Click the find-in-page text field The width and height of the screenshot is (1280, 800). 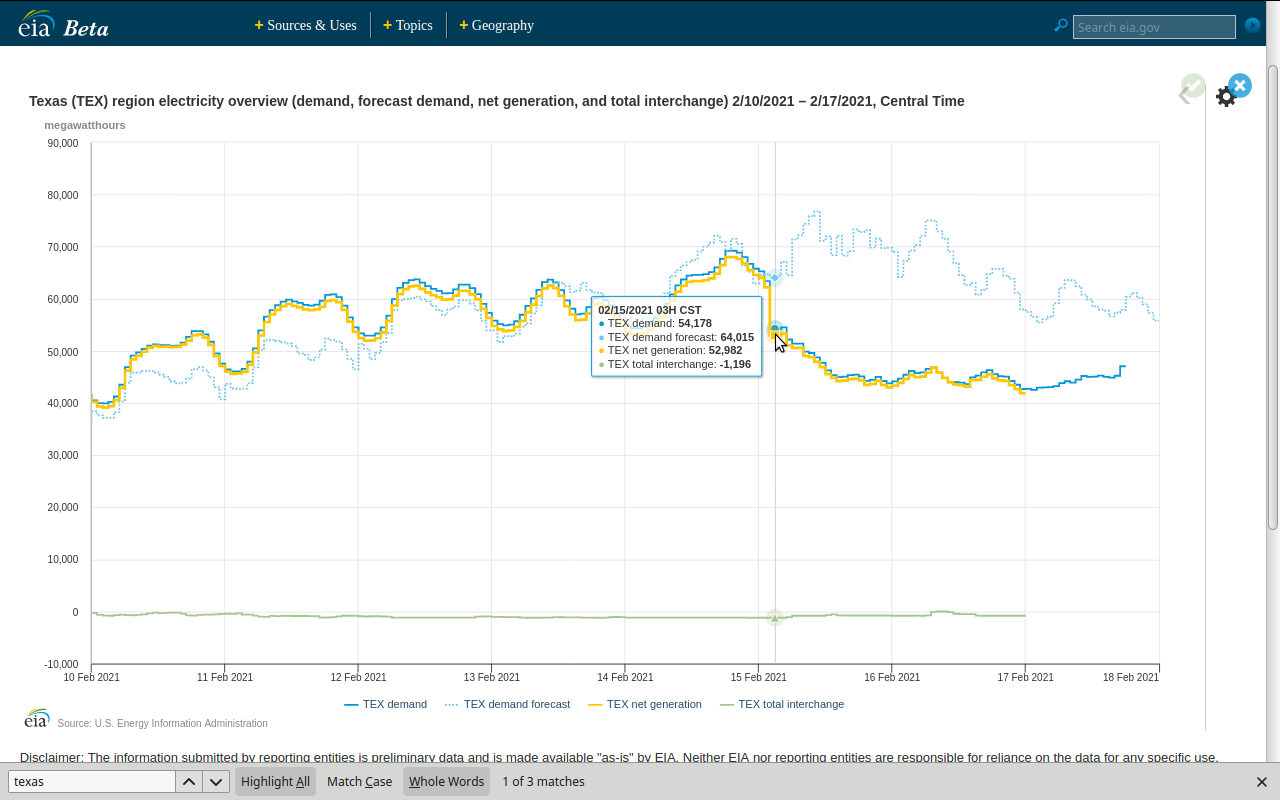(x=92, y=782)
